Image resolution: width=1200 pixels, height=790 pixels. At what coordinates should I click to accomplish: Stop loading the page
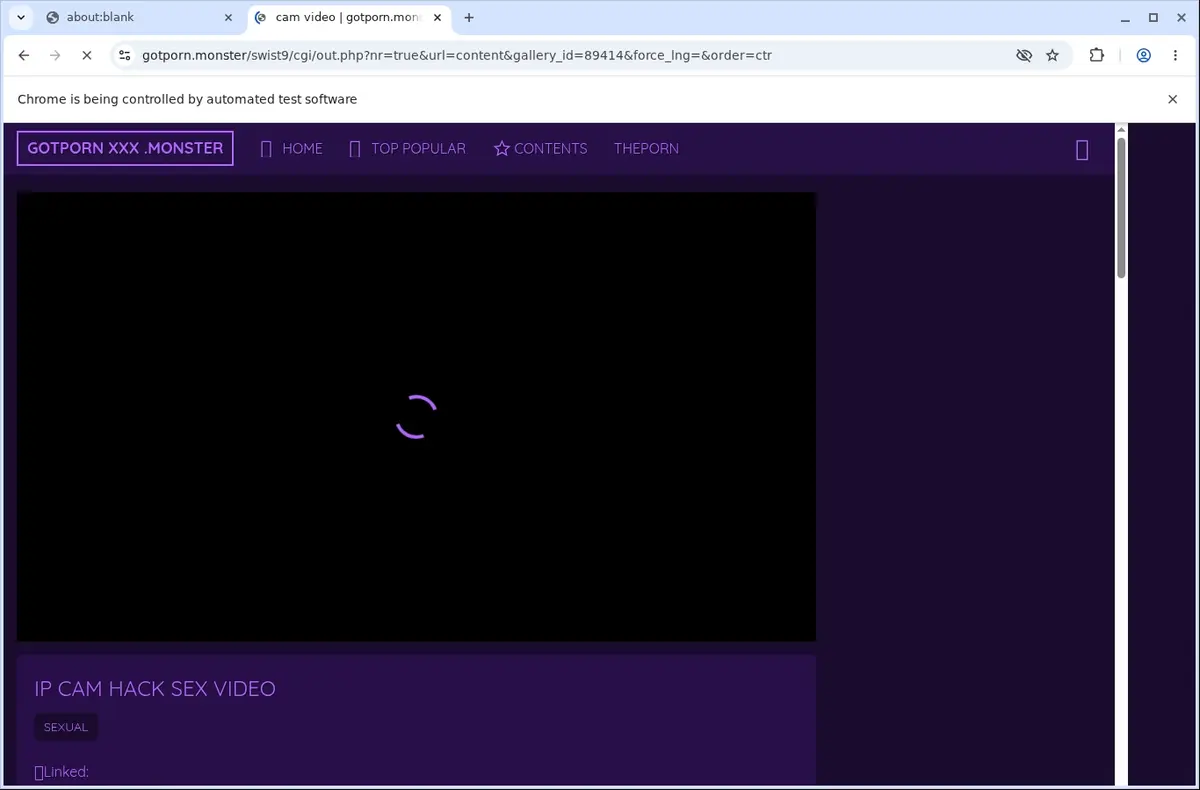click(x=87, y=56)
